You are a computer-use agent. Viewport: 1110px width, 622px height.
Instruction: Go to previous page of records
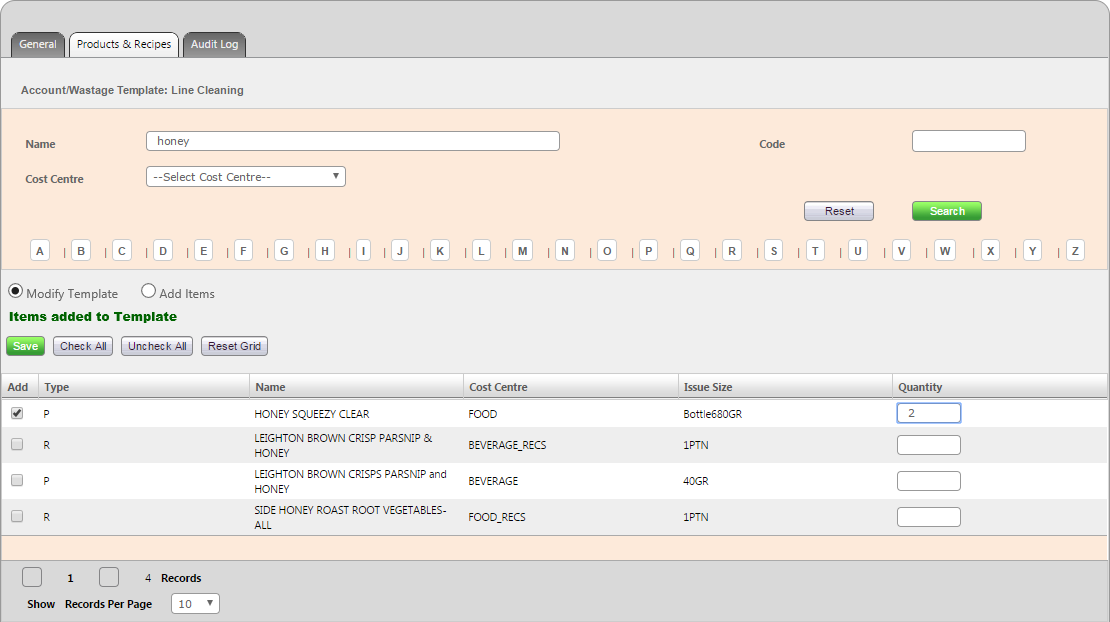tap(32, 577)
